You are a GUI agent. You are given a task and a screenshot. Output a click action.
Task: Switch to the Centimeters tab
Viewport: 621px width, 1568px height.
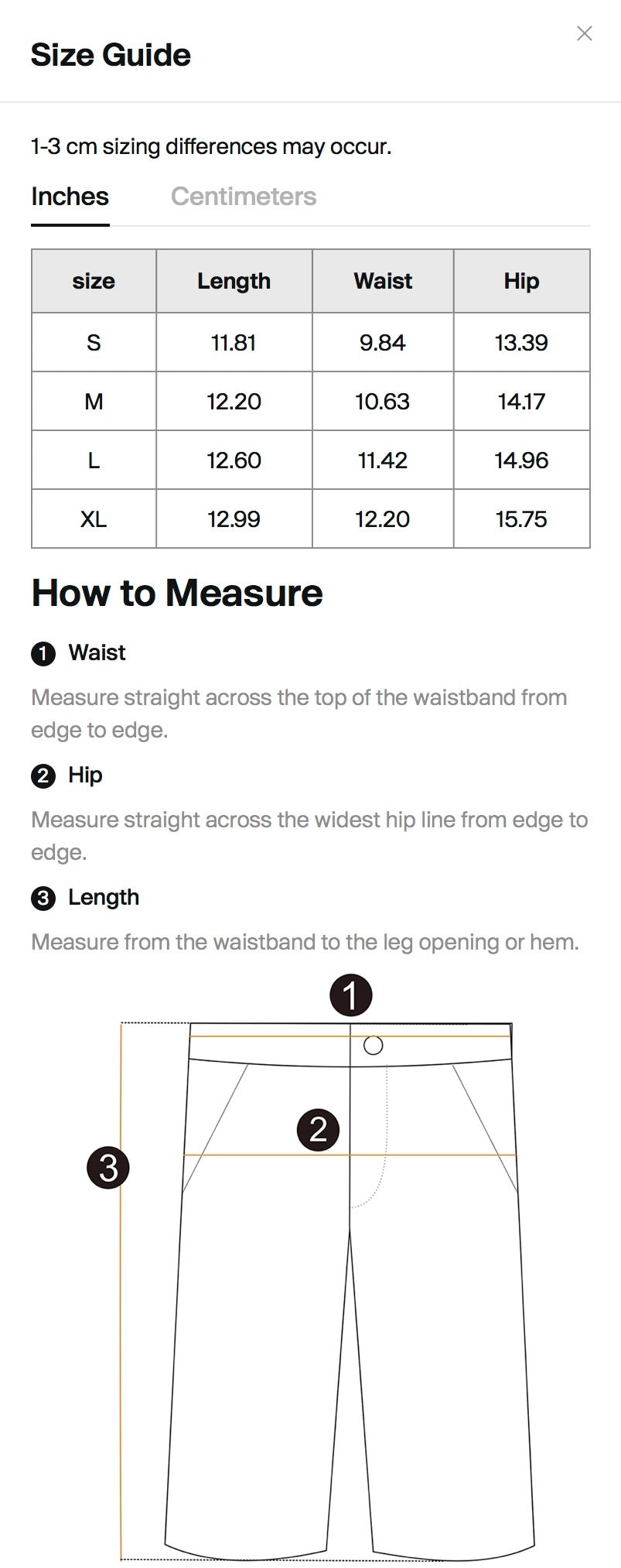244,197
